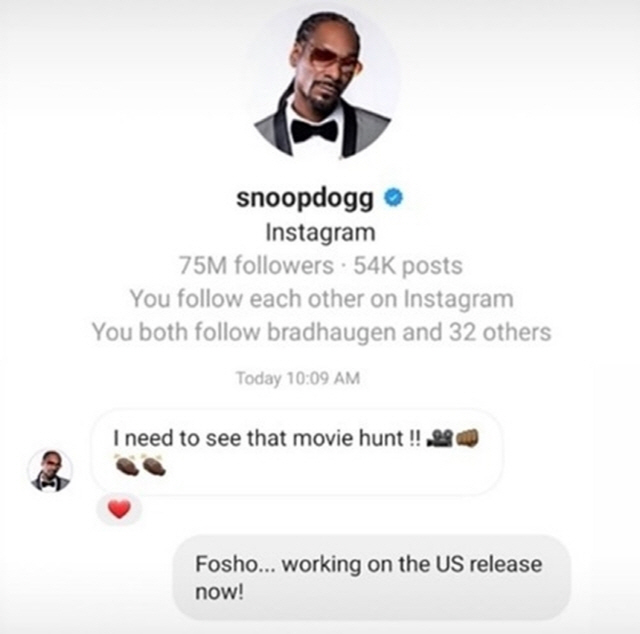Click the '54K posts' count
Image resolution: width=640 pixels, height=634 pixels.
click(x=408, y=266)
